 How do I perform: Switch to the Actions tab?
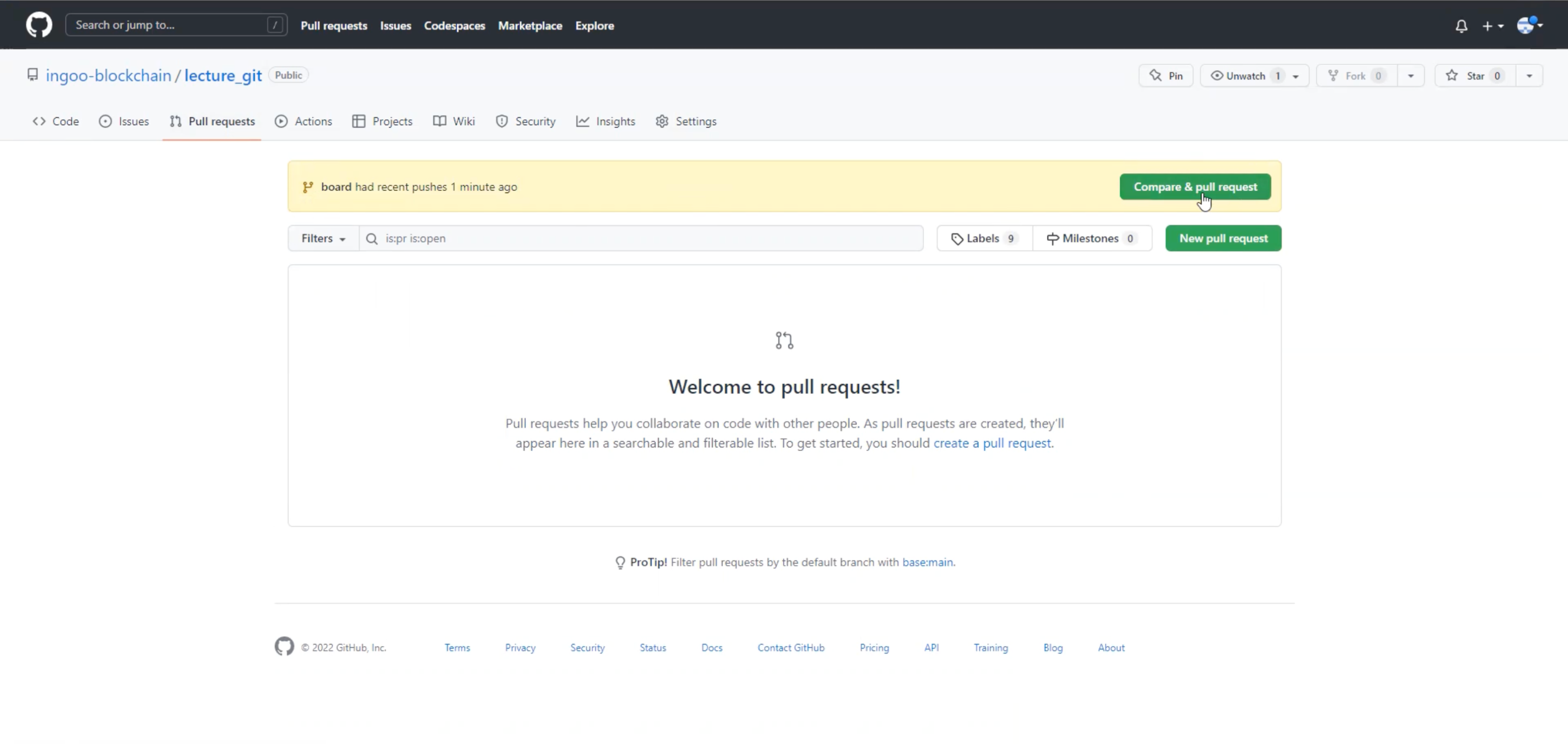tap(304, 121)
